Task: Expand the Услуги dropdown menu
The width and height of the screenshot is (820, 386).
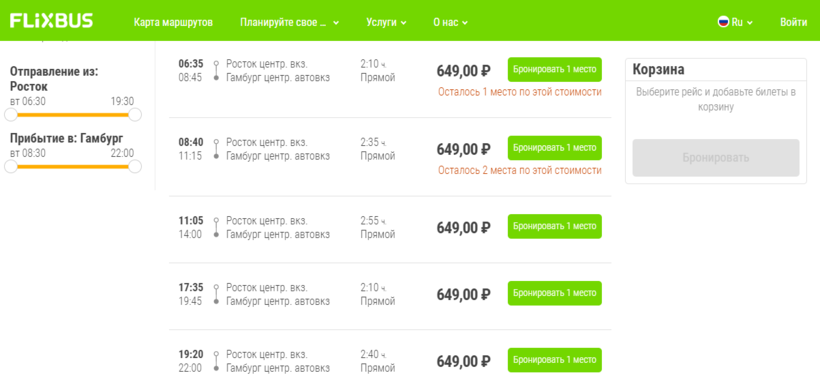Action: pyautogui.click(x=386, y=22)
